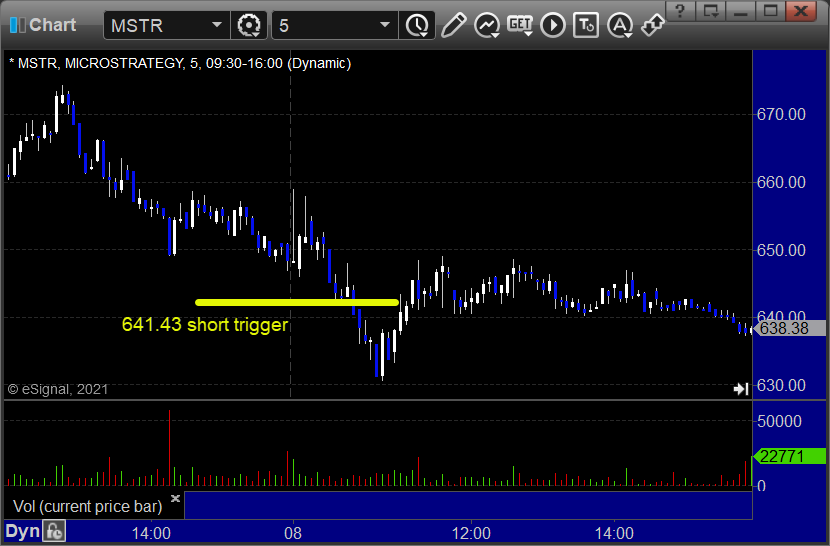Click the 22771 volume value marker
The image size is (830, 546).
point(788,456)
